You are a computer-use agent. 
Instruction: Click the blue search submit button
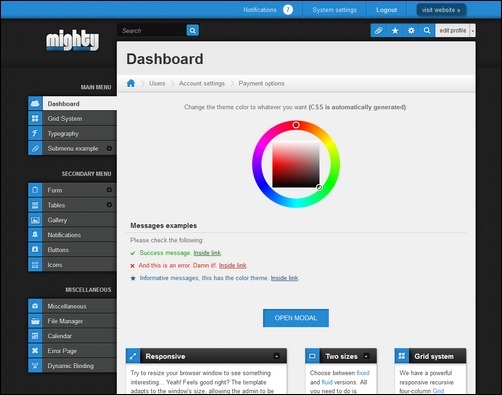(193, 30)
